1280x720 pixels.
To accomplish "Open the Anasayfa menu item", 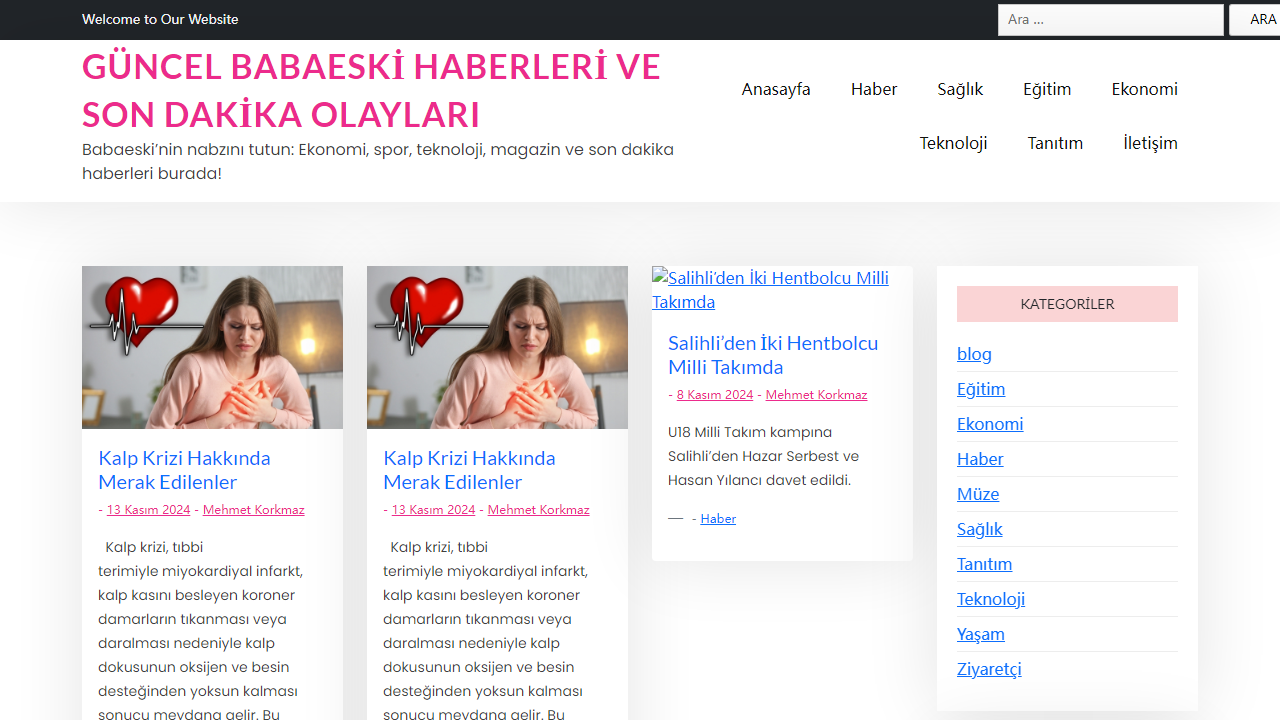I will point(776,89).
